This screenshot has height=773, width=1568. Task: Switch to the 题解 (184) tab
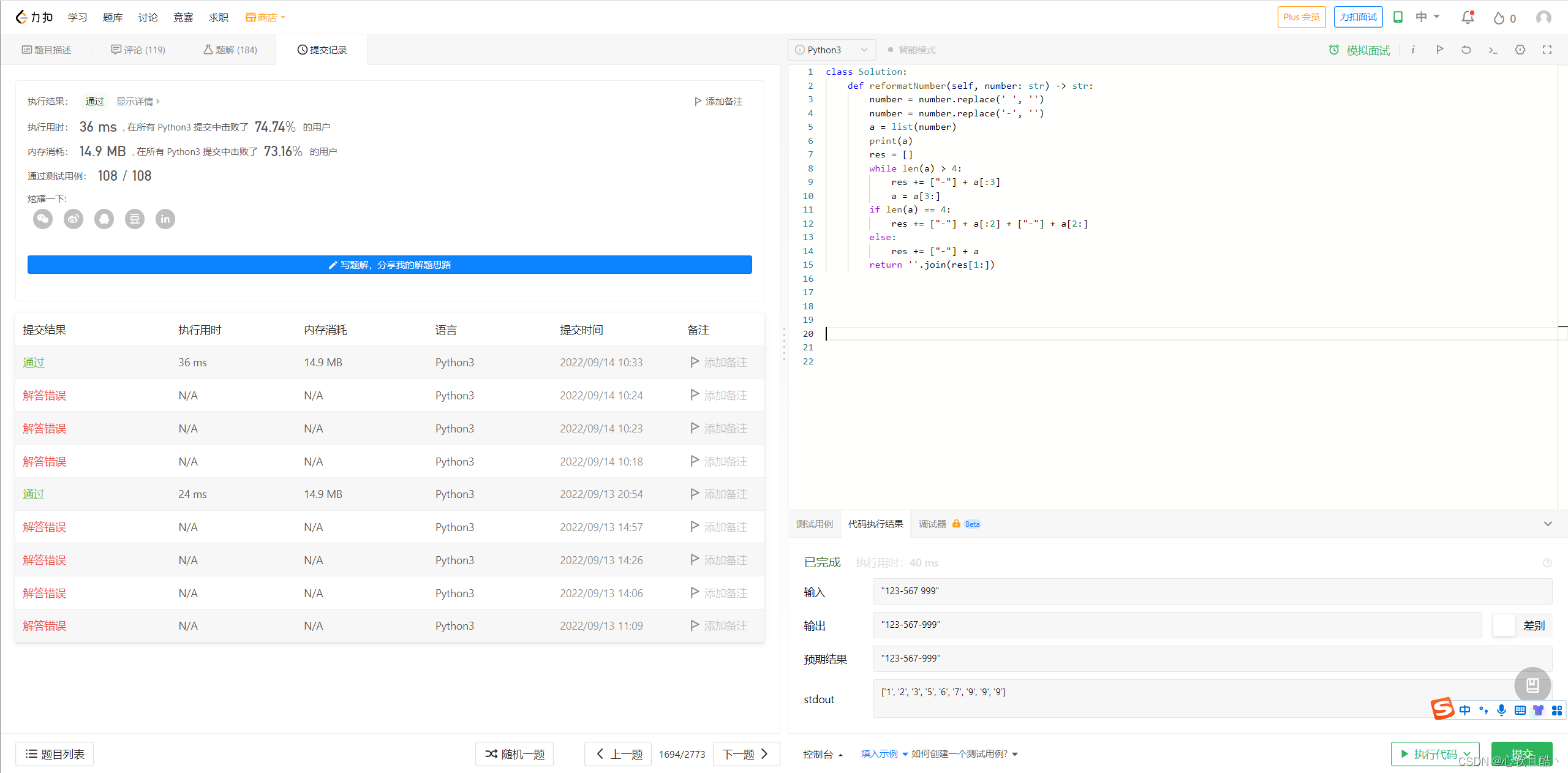(x=230, y=50)
